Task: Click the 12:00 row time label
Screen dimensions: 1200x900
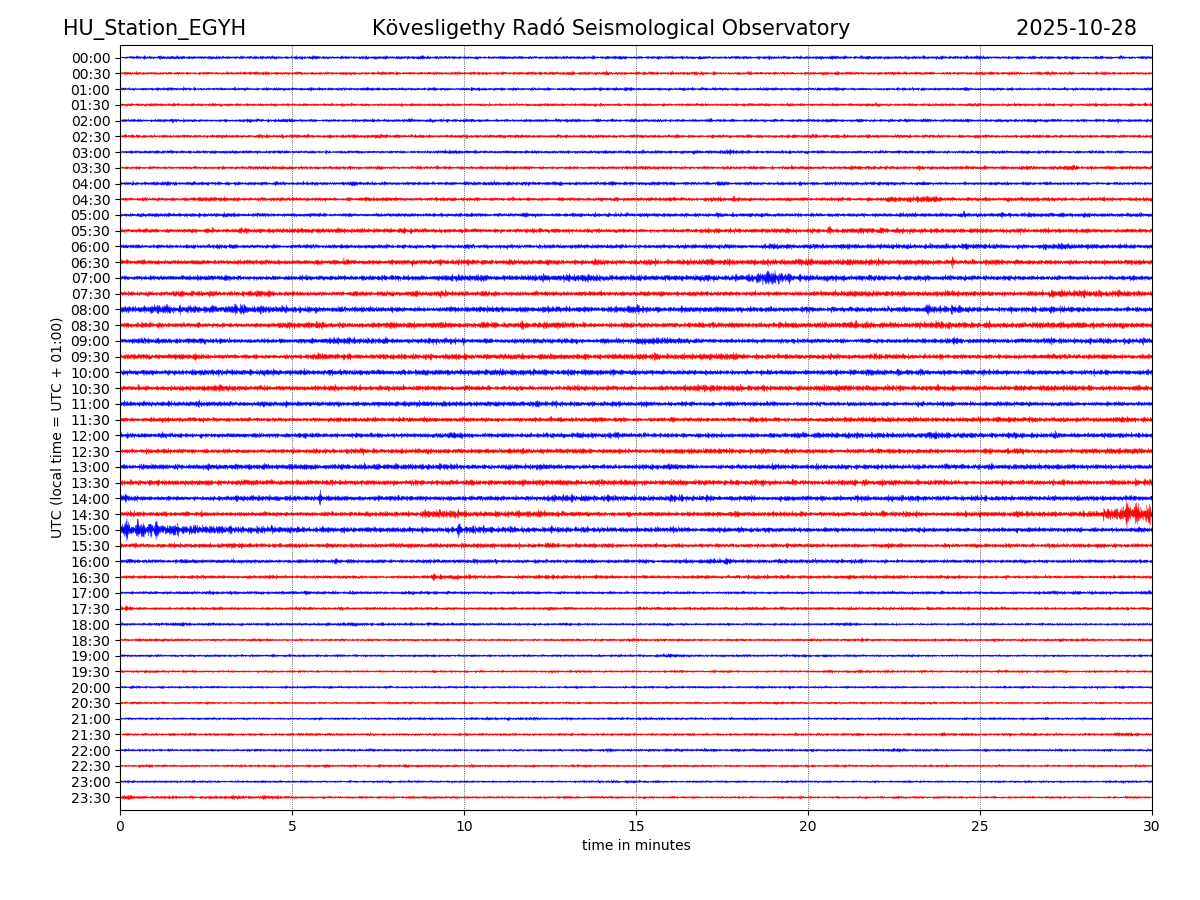Action: coord(90,436)
